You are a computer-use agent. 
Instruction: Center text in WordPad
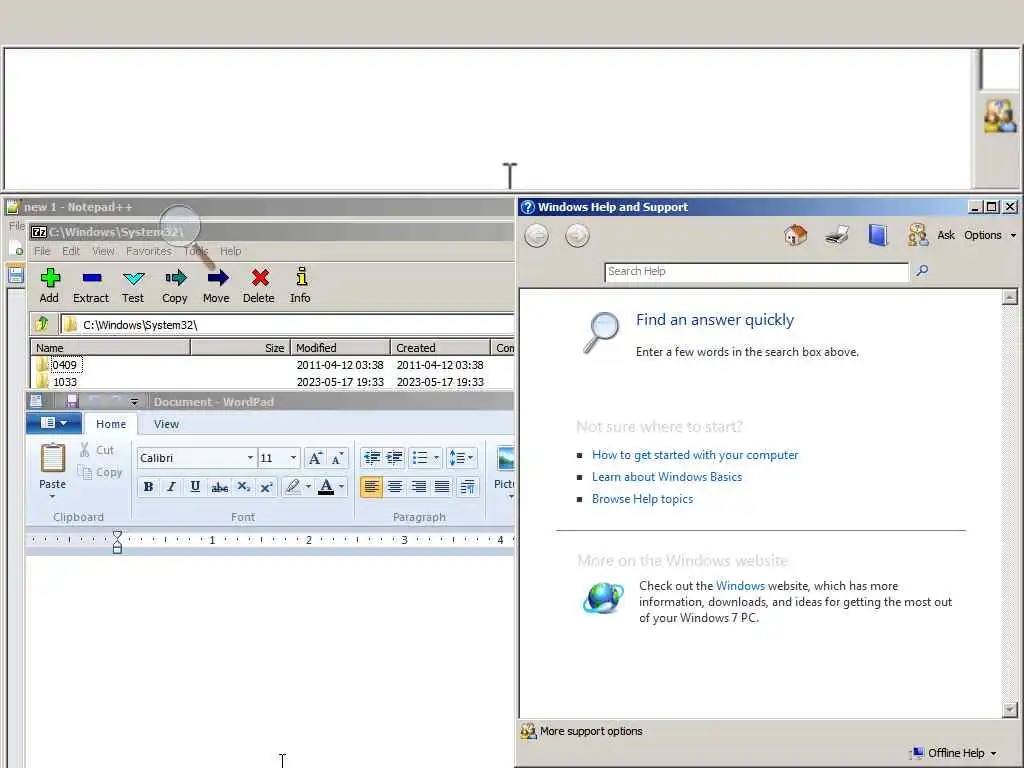394,487
